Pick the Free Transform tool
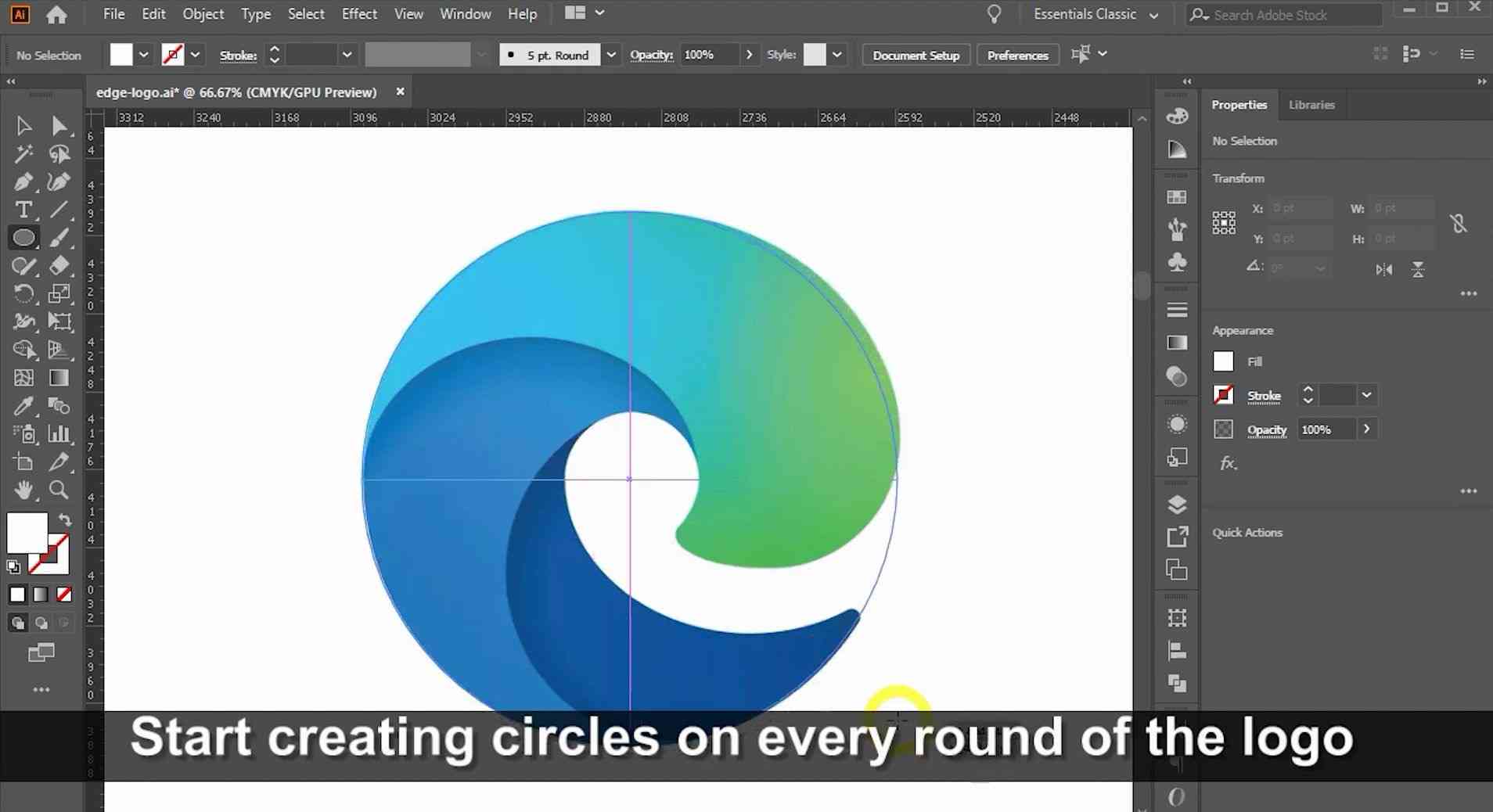 59,322
